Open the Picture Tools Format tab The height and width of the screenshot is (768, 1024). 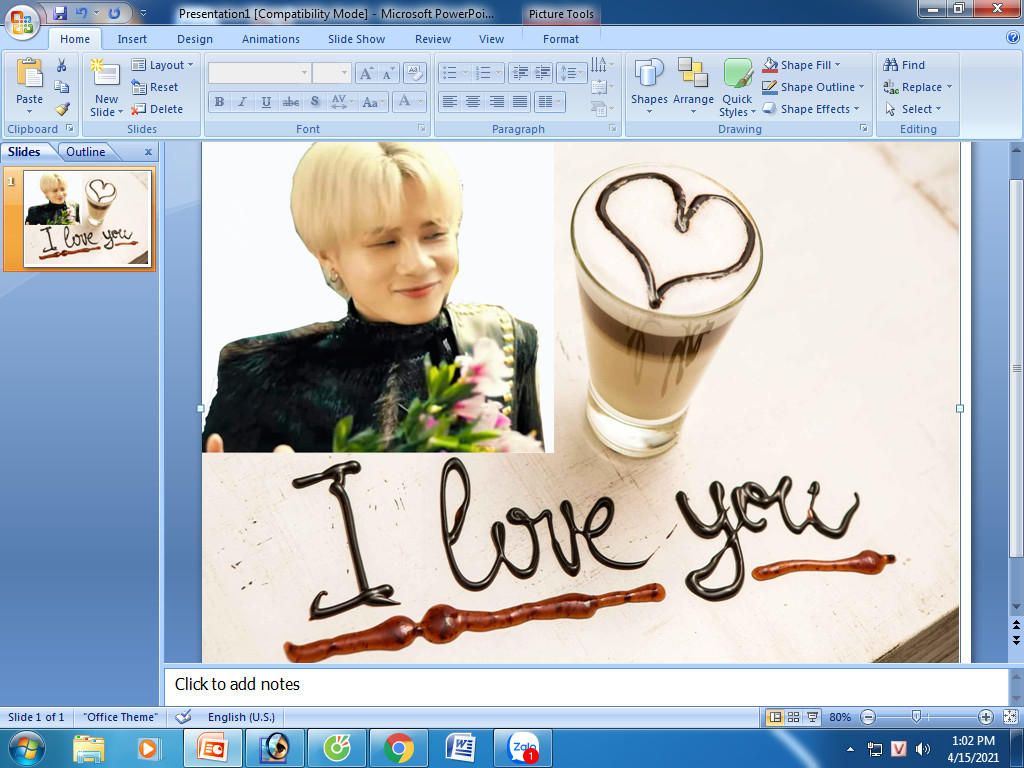(x=560, y=39)
